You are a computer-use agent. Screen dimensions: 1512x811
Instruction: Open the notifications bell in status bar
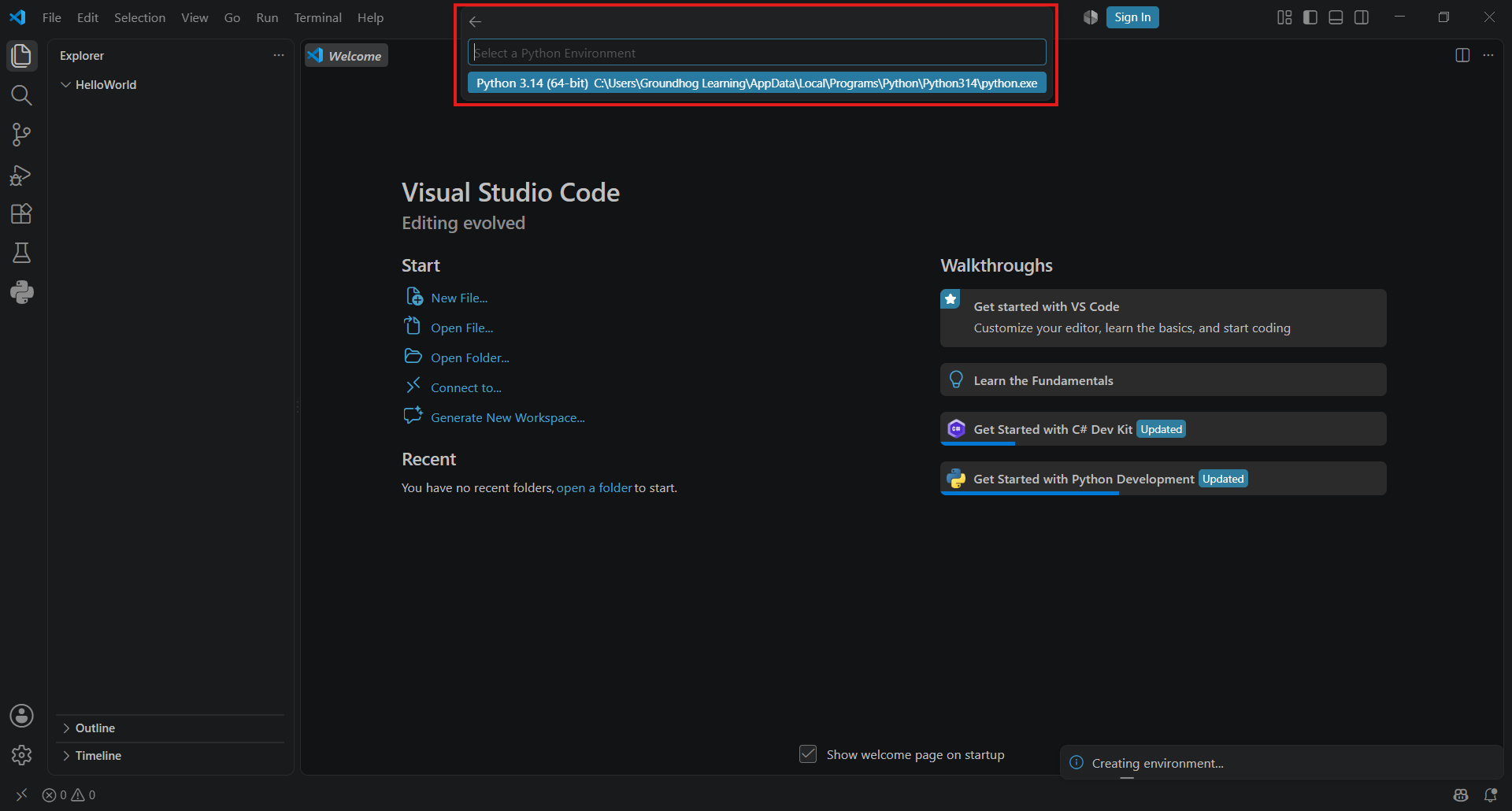point(1491,795)
